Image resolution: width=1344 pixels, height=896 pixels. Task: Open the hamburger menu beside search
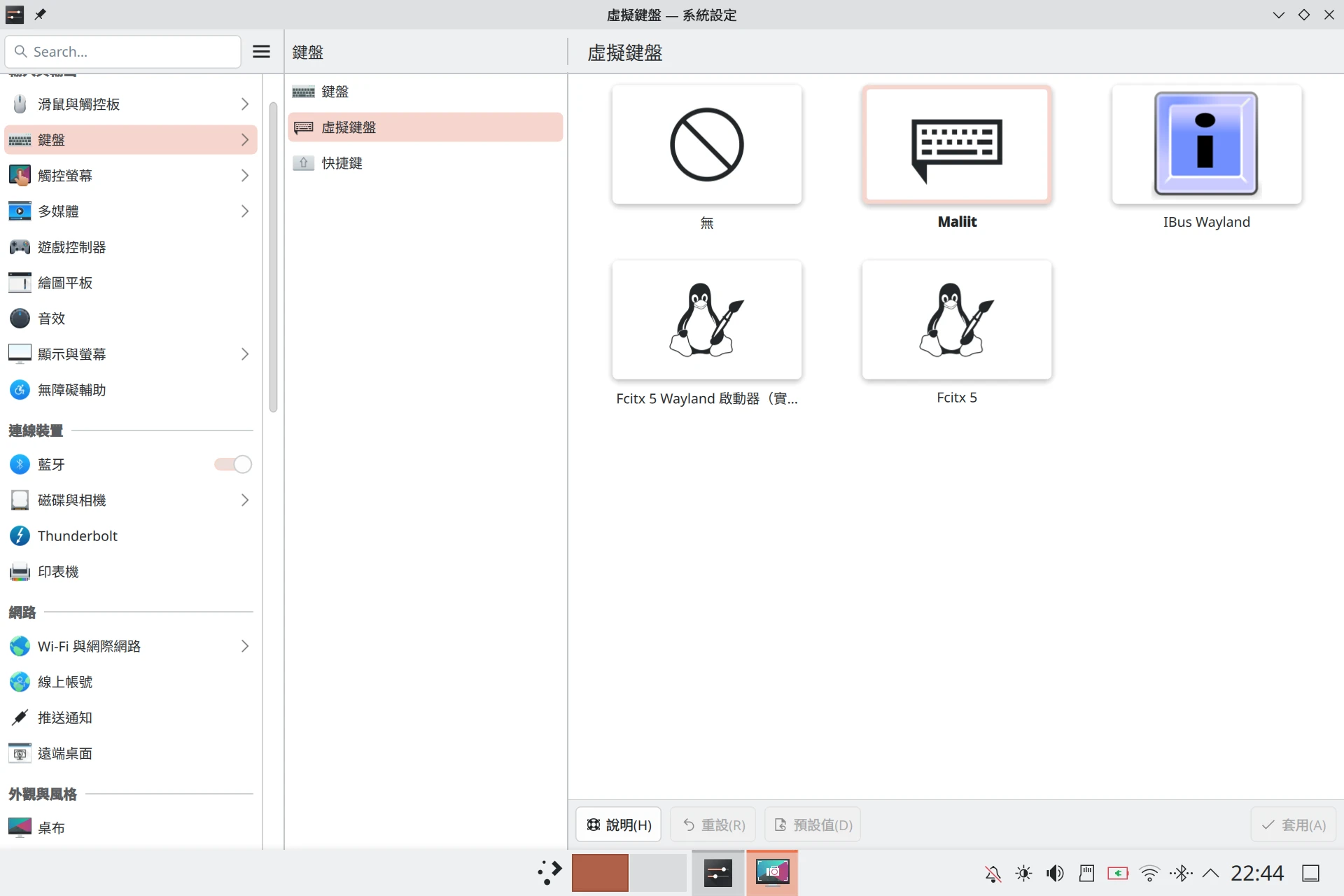click(x=261, y=52)
